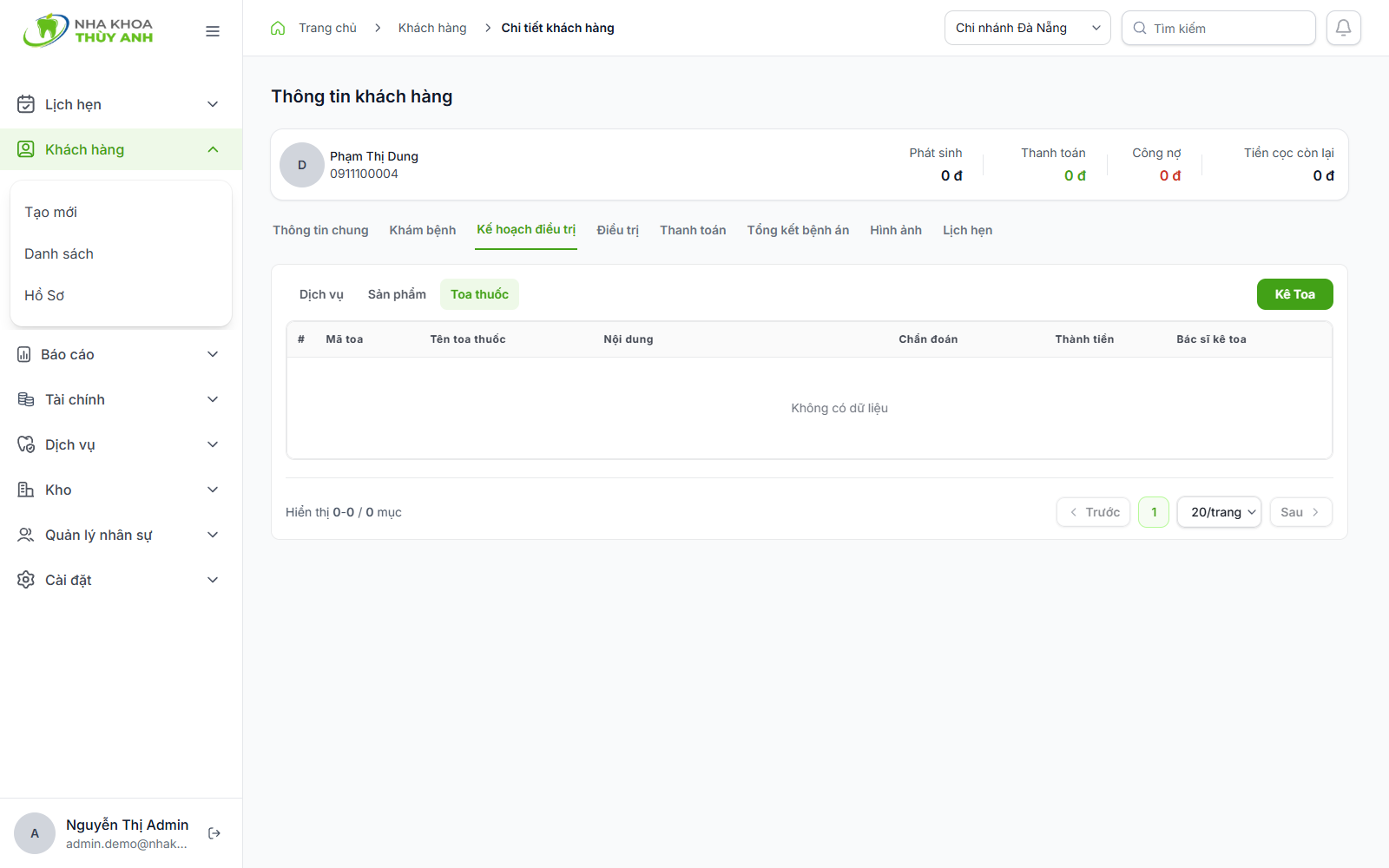Open the 20/trang page size dropdown
This screenshot has width=1389, height=868.
(x=1219, y=512)
